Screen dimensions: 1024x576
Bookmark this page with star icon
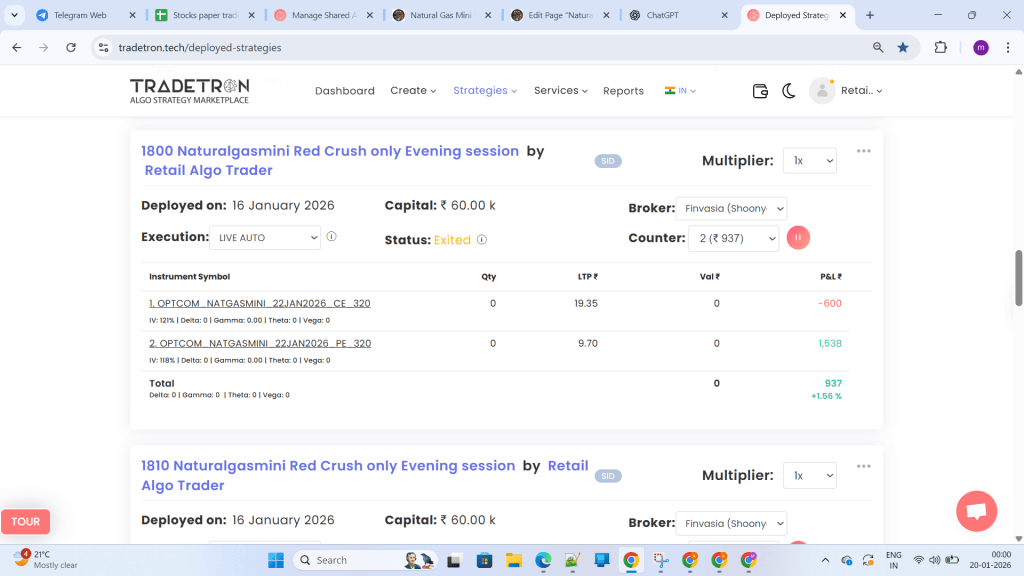903,47
